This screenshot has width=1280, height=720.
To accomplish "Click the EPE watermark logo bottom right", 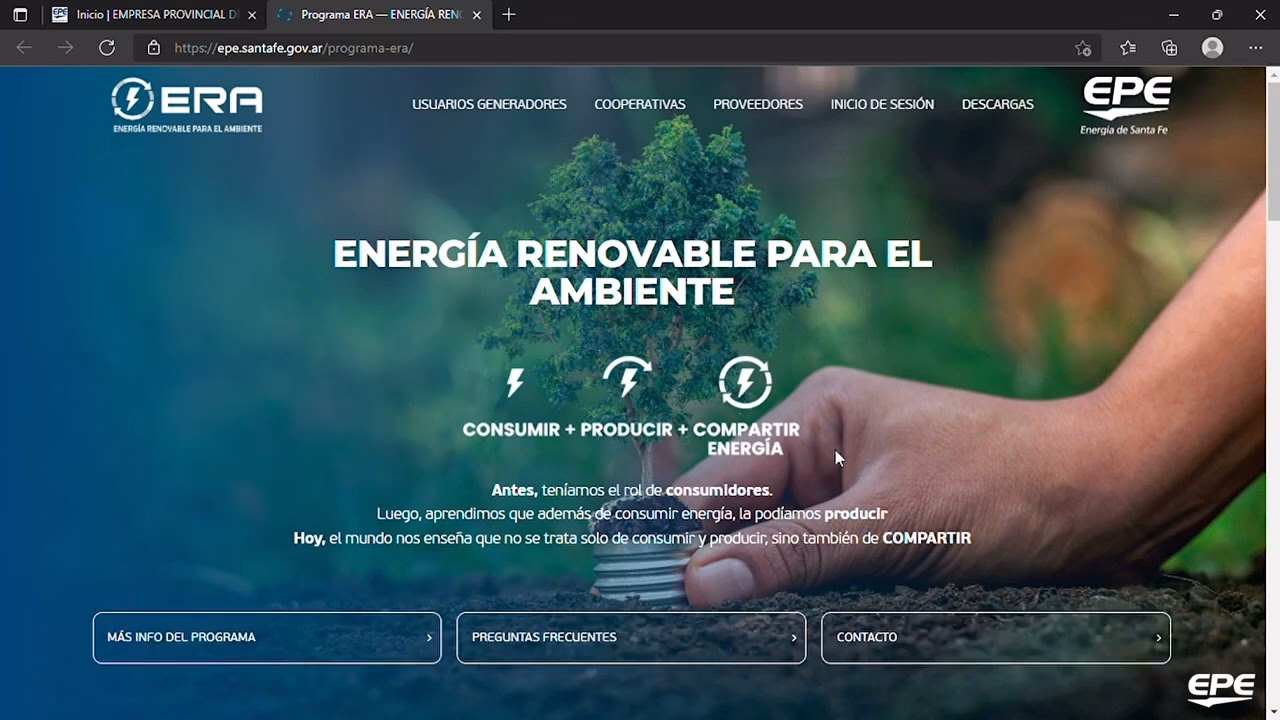I will (1221, 688).
